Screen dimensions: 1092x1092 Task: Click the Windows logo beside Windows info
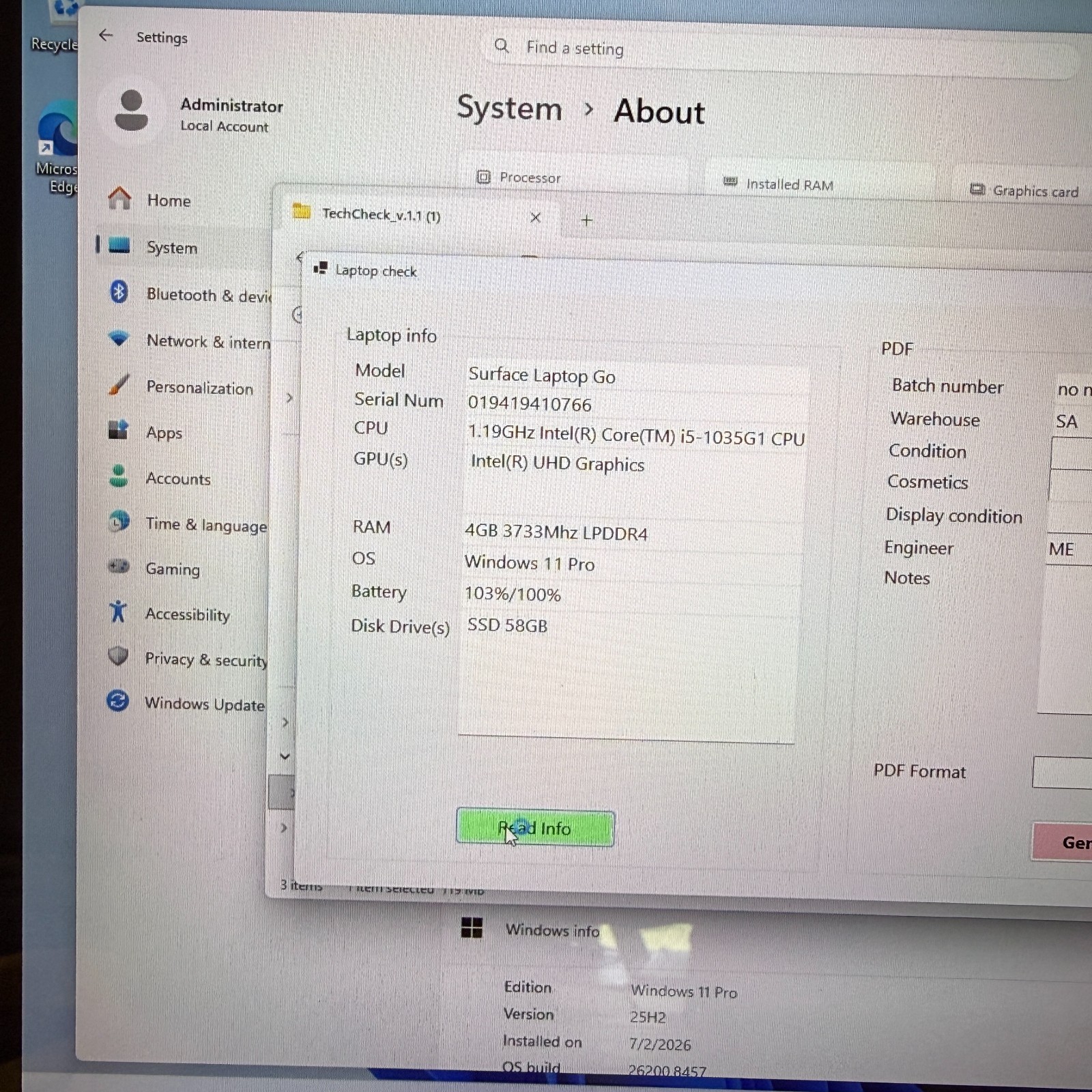(472, 928)
